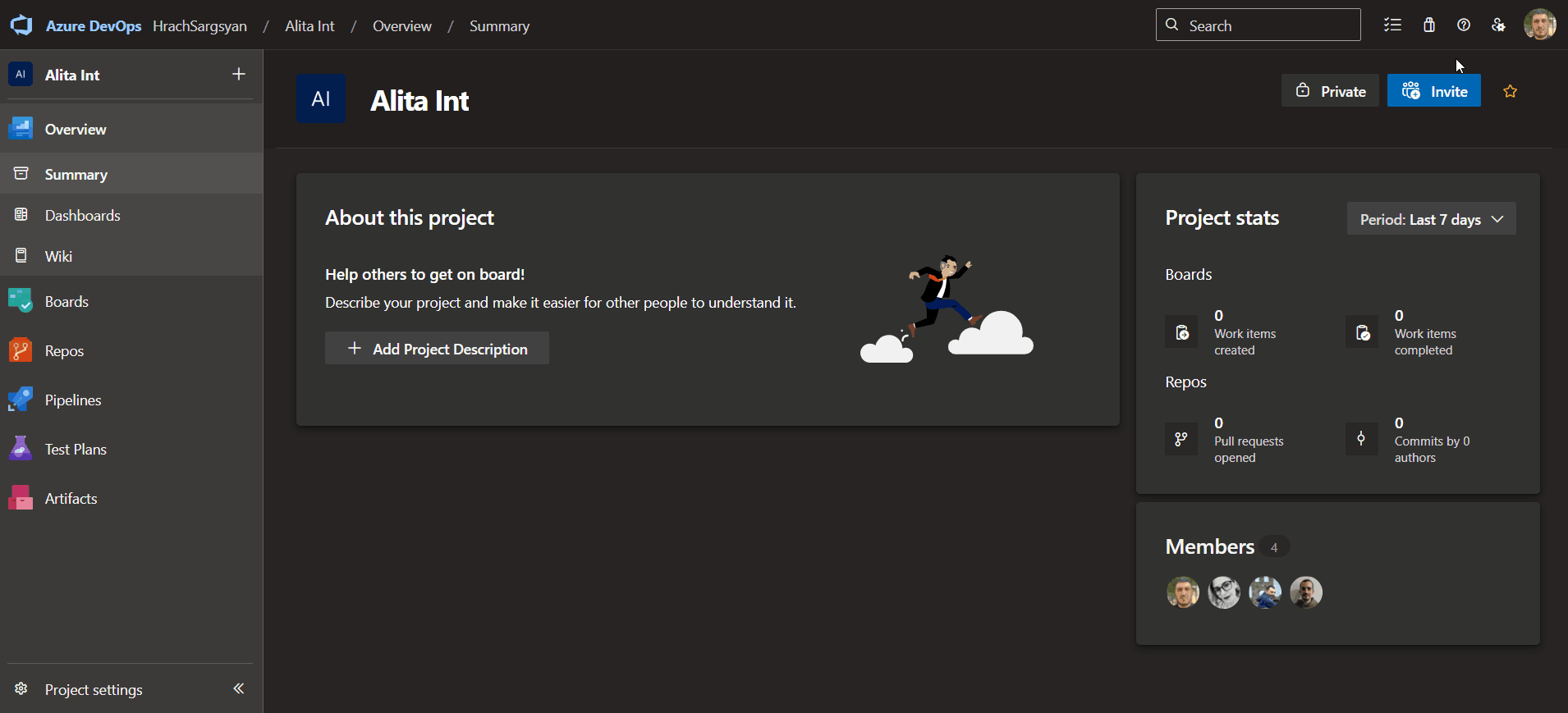1568x713 pixels.
Task: Select the Summary sidebar item
Action: pos(131,174)
